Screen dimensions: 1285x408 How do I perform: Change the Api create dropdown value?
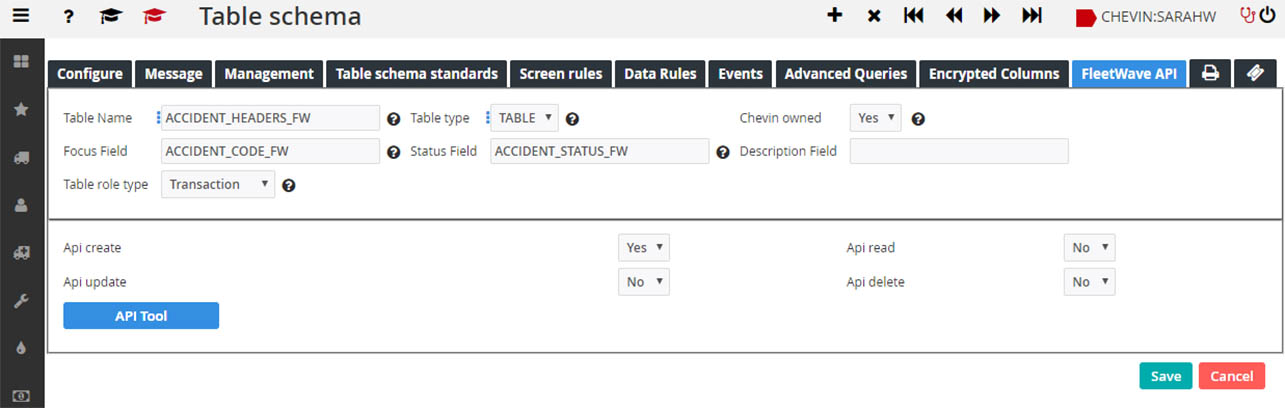pos(643,247)
